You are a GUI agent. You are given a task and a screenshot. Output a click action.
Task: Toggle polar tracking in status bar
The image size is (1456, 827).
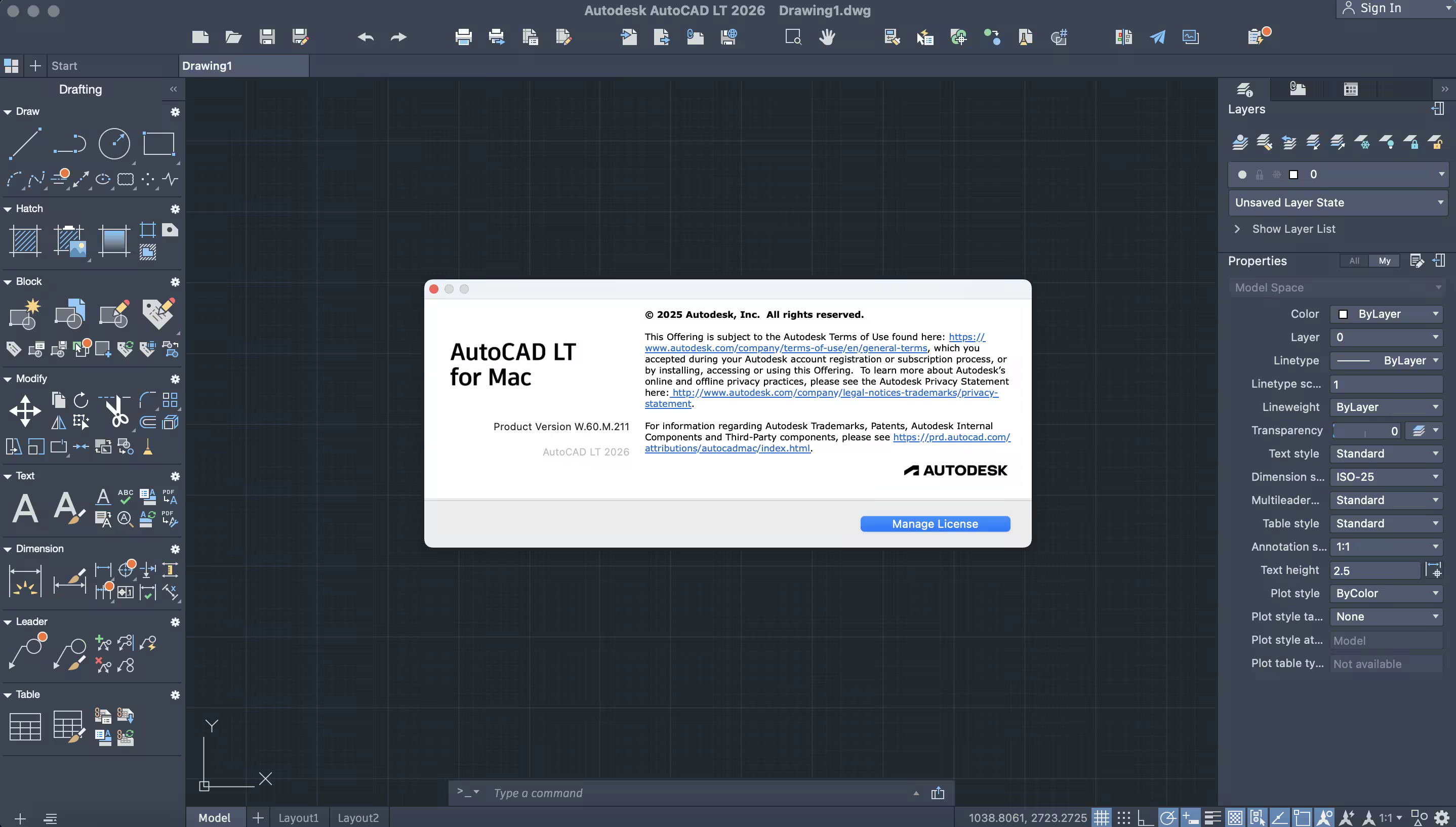click(x=1168, y=818)
